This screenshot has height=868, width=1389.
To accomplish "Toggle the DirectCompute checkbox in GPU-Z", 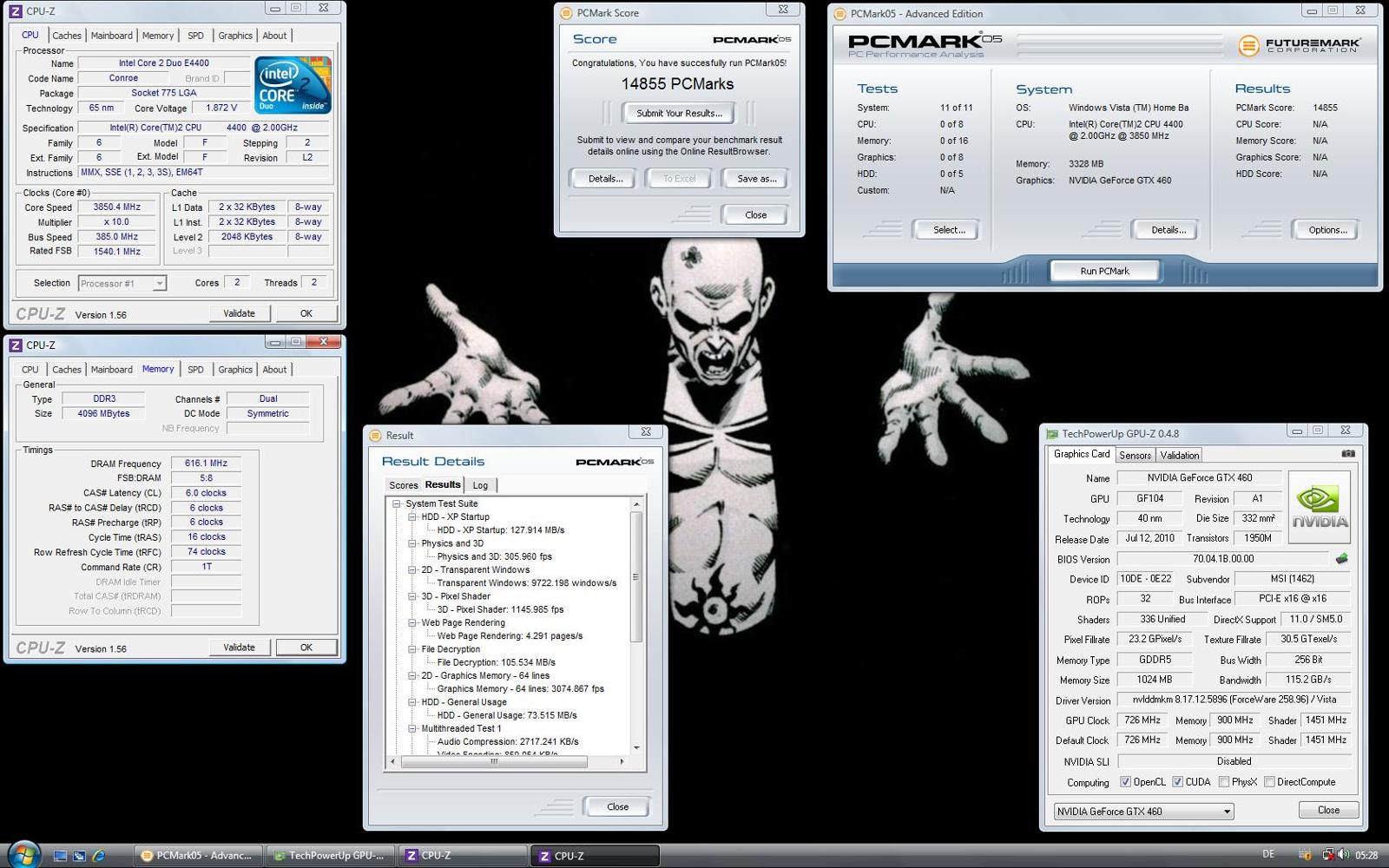I will [1269, 782].
